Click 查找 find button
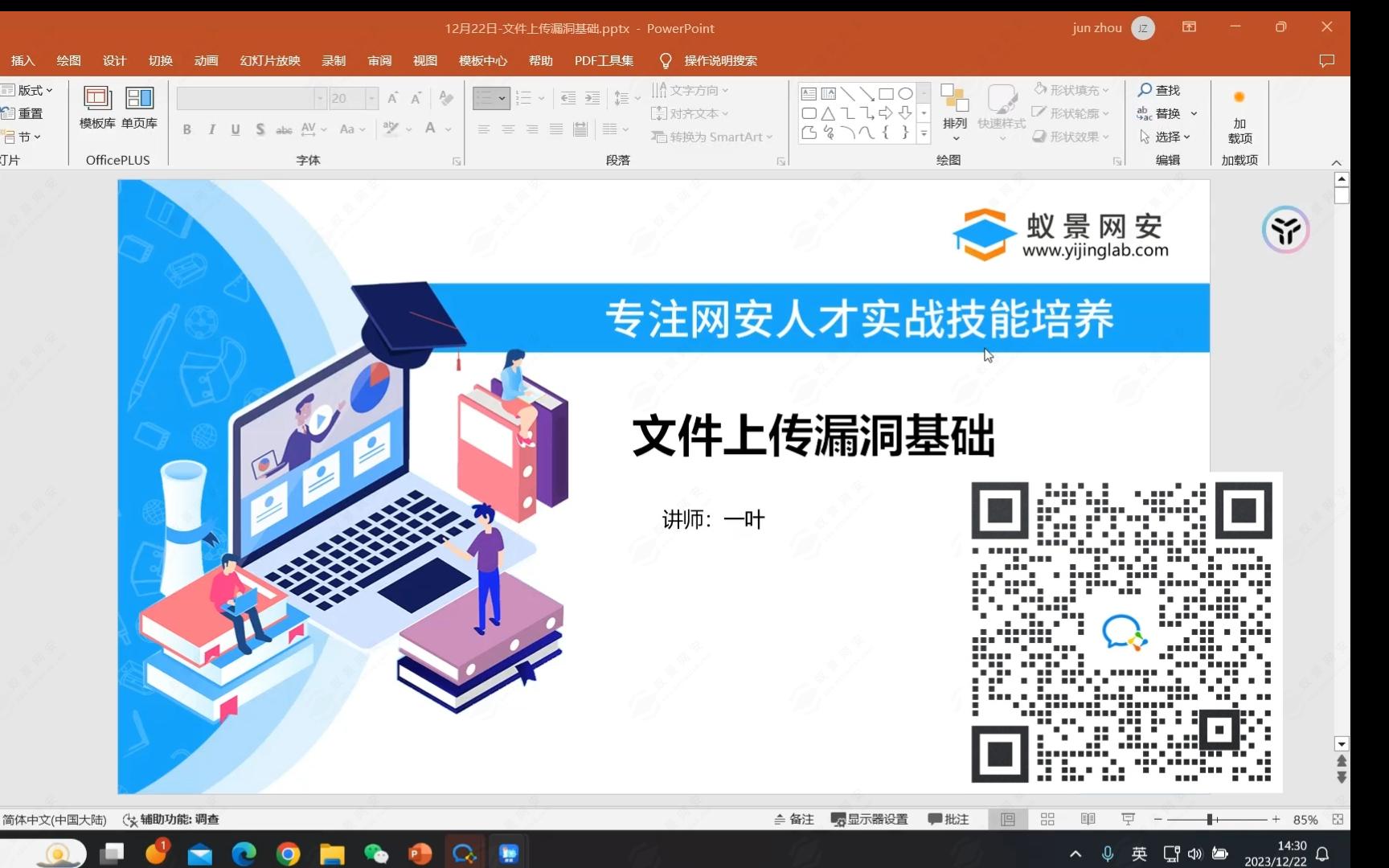This screenshot has width=1389, height=868. click(x=1159, y=90)
